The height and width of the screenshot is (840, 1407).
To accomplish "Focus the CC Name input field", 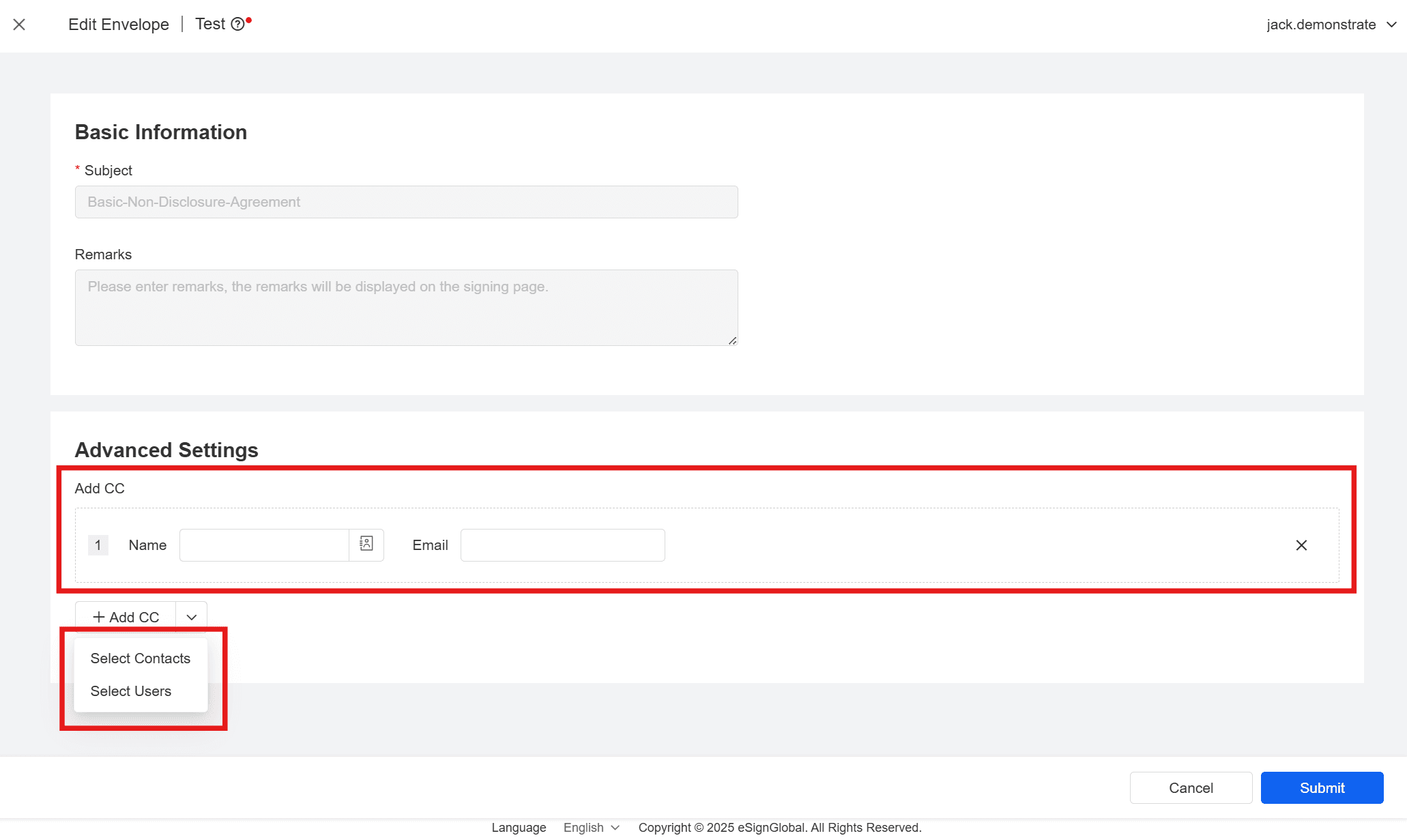I will [x=264, y=545].
